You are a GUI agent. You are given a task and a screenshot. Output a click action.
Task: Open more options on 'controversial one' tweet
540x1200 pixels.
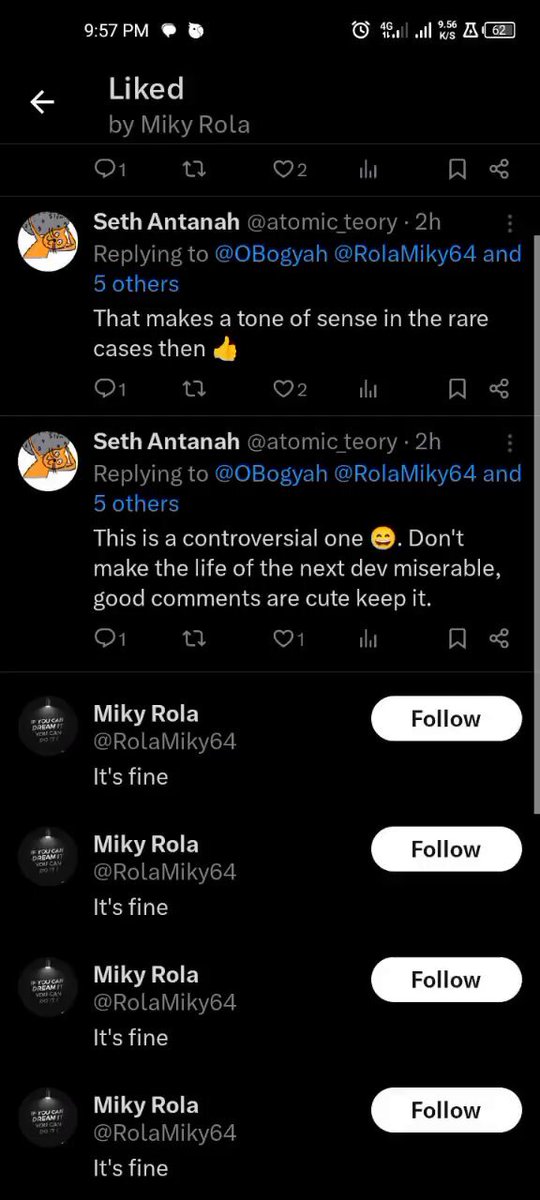[510, 442]
